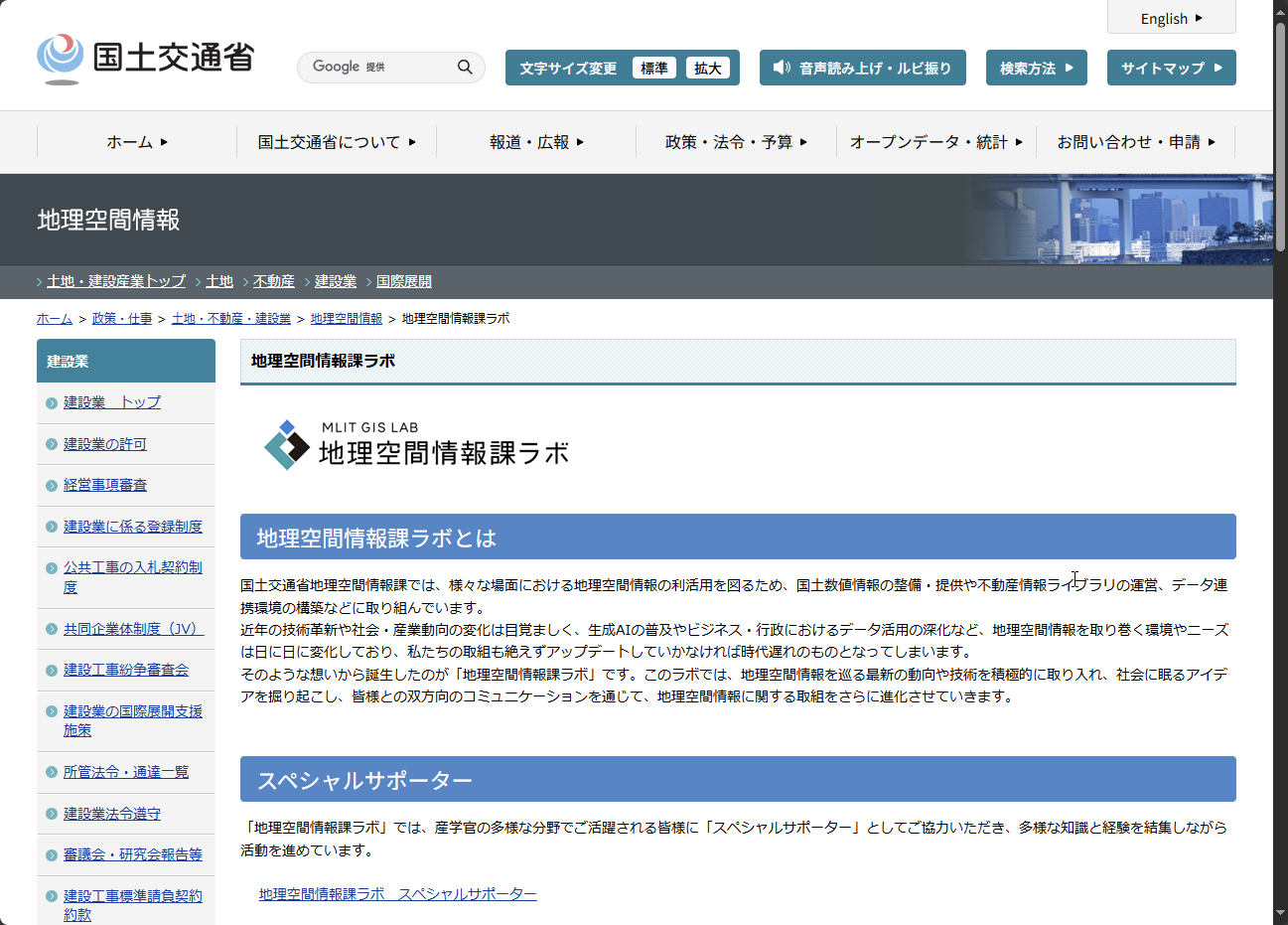This screenshot has width=1288, height=925.
Task: Set text size to 拡大
Action: coord(707,68)
